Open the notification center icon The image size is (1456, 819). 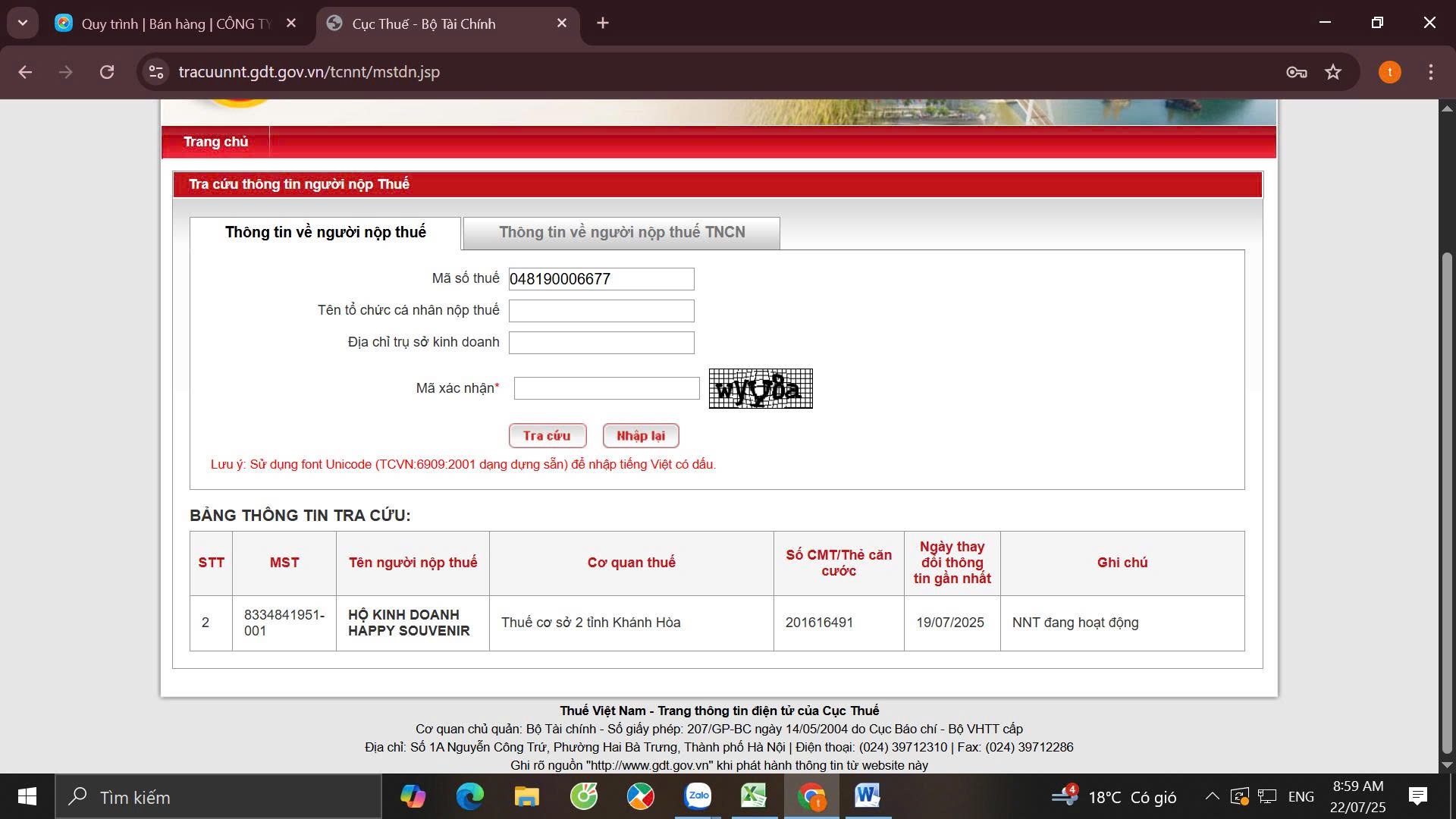pos(1417,796)
